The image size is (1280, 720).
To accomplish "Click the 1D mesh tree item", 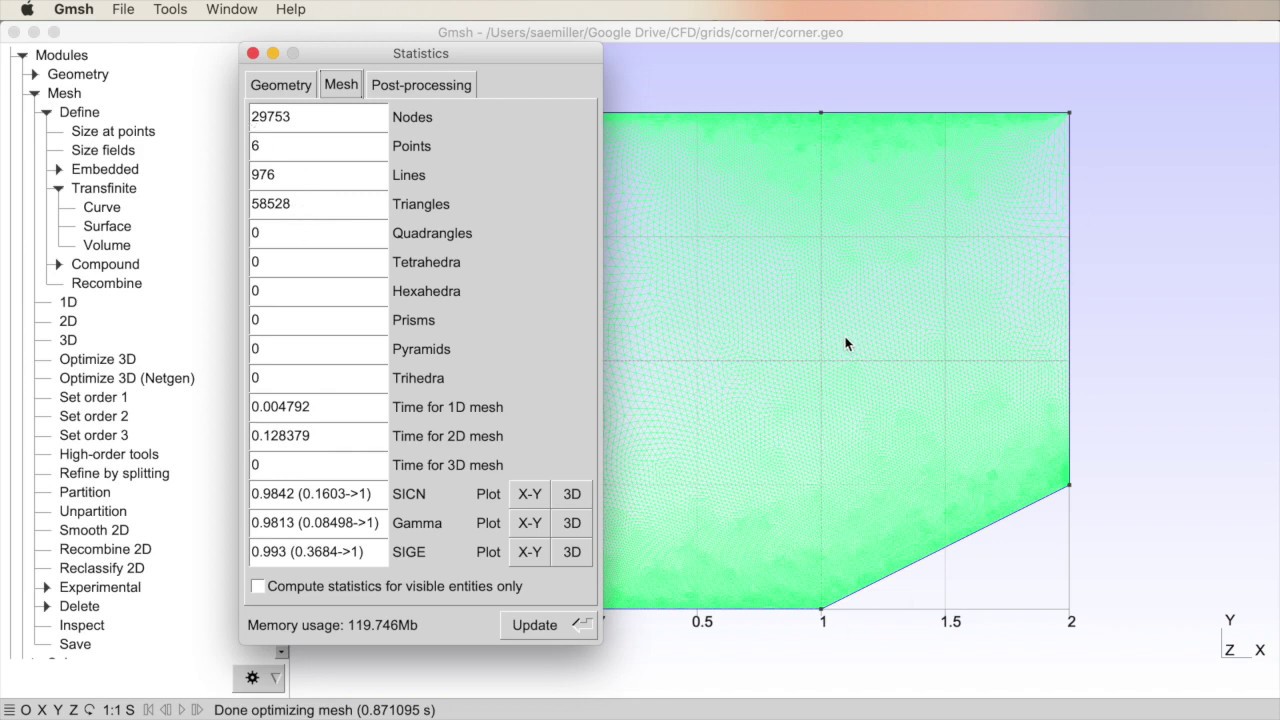I will point(68,302).
